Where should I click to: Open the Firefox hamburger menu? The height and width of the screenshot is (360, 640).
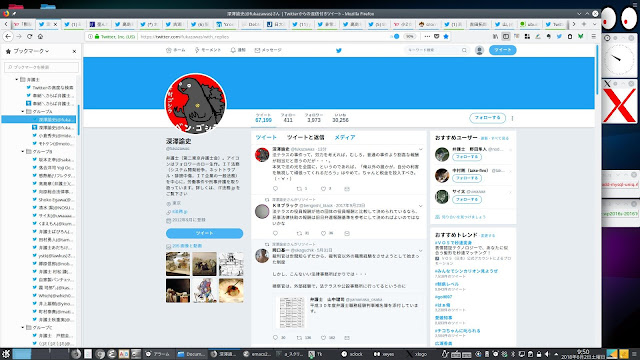tap(593, 36)
